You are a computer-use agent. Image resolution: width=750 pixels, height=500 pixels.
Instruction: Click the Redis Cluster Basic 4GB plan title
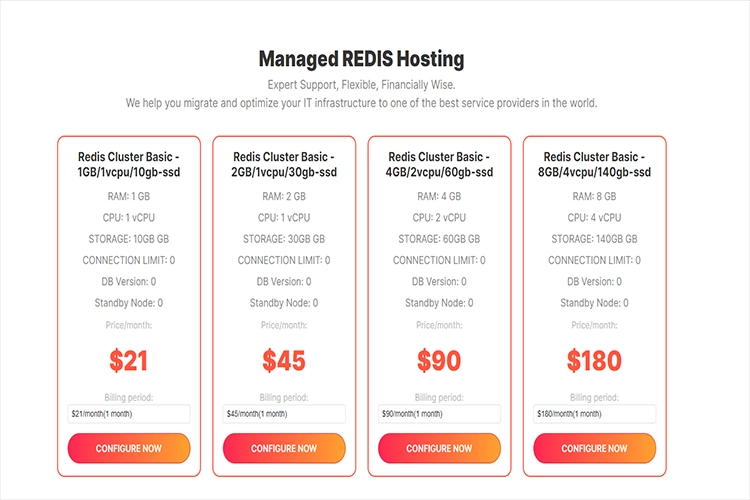pyautogui.click(x=439, y=165)
